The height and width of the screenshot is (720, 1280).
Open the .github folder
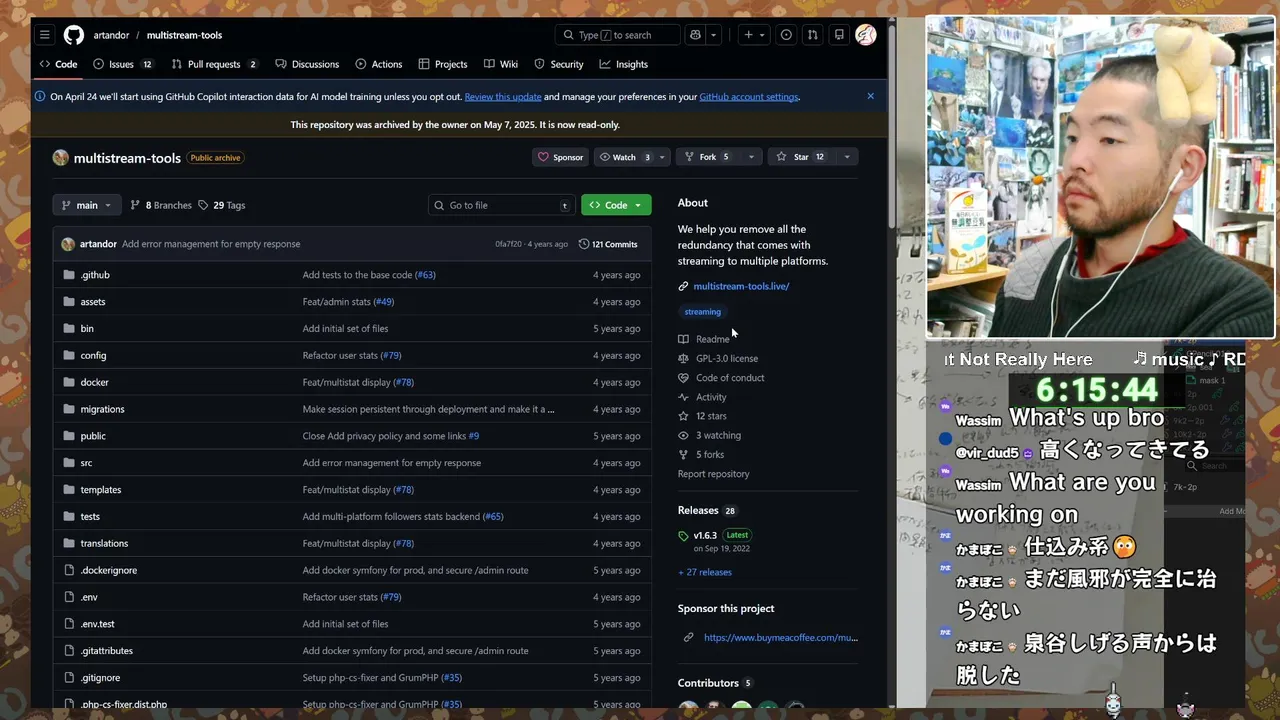pyautogui.click(x=95, y=275)
